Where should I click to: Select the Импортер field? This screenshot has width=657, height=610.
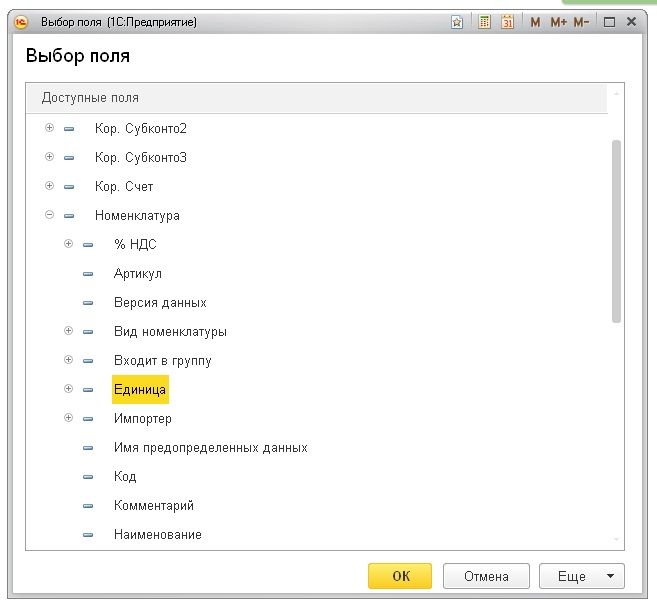[x=143, y=419]
